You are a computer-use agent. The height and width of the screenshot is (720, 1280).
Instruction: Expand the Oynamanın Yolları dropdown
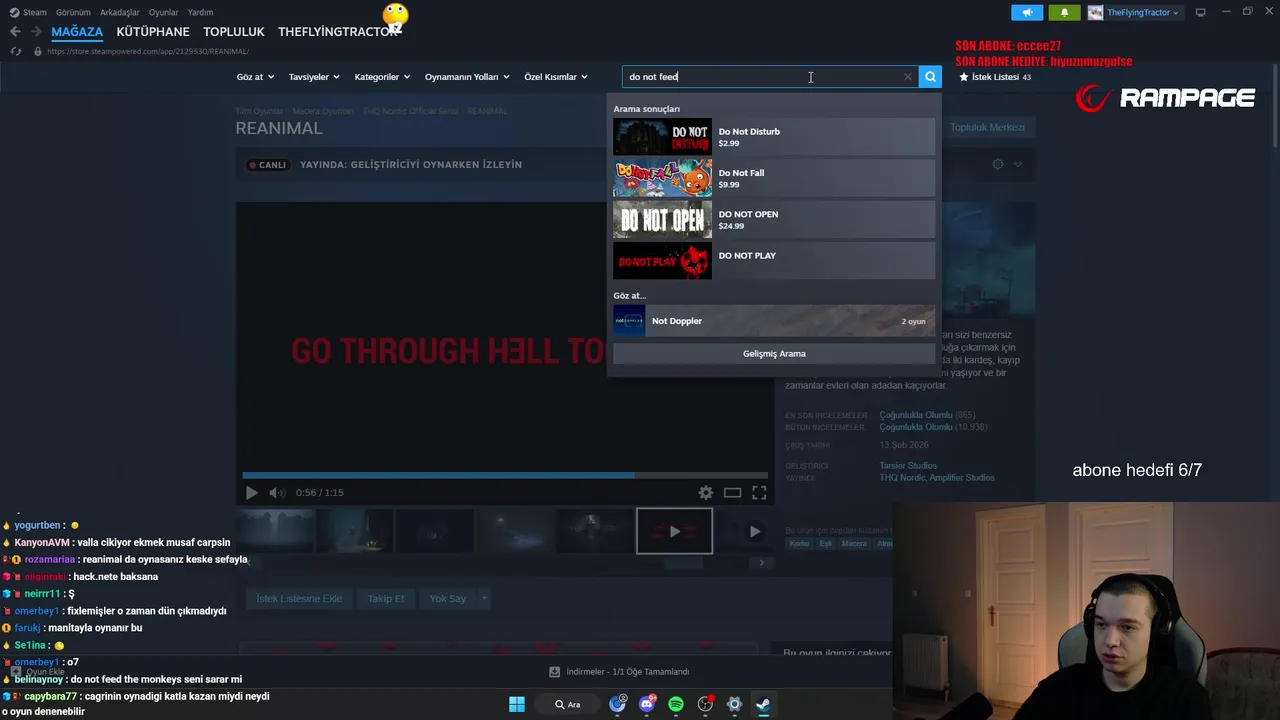[x=467, y=77]
